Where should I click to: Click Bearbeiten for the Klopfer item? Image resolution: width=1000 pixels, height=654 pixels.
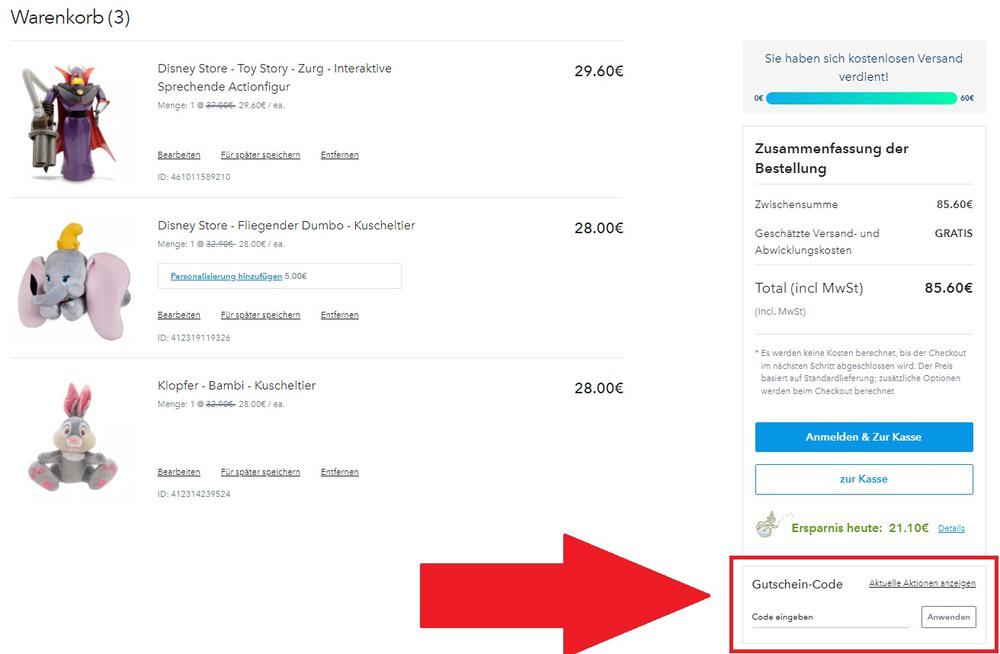[179, 472]
